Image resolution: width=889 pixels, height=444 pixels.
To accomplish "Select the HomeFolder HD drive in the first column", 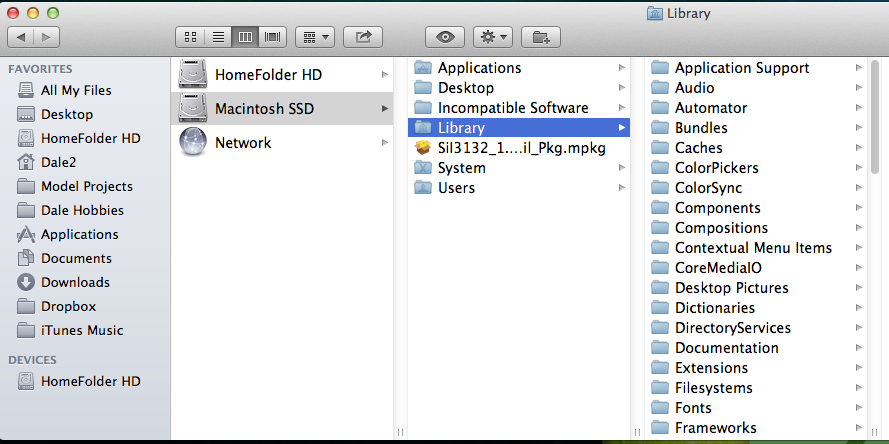I will 282,74.
